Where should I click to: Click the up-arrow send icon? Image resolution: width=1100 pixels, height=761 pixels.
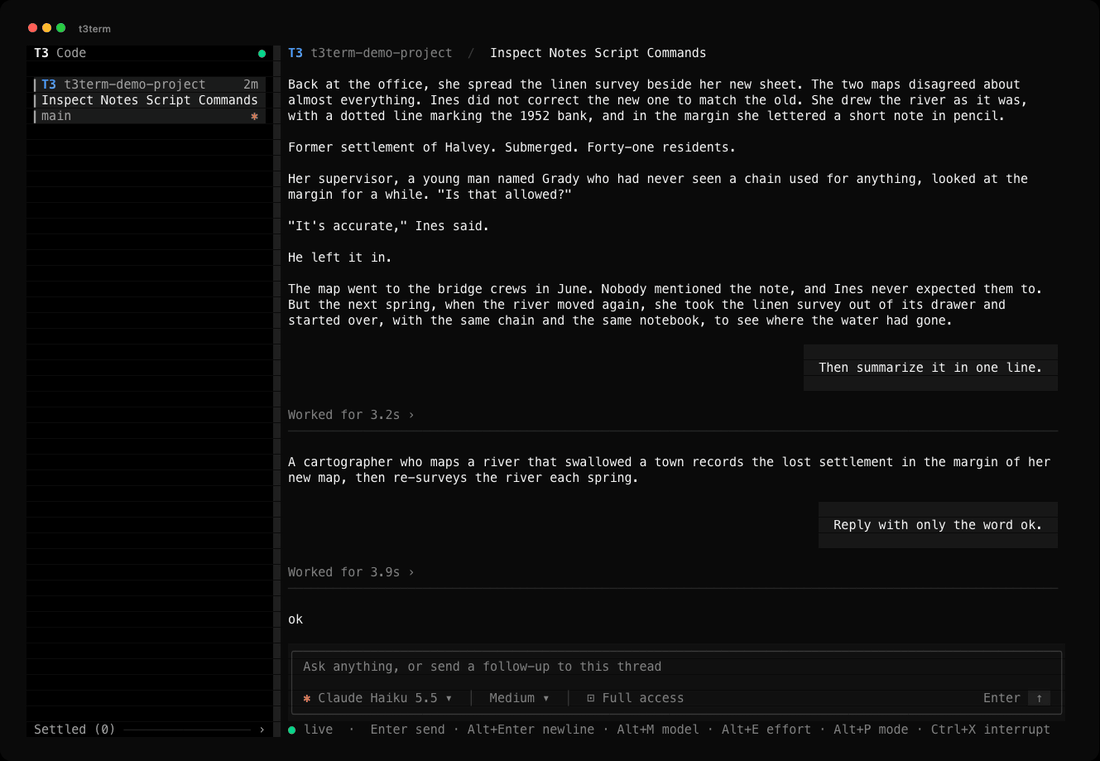tap(1039, 698)
